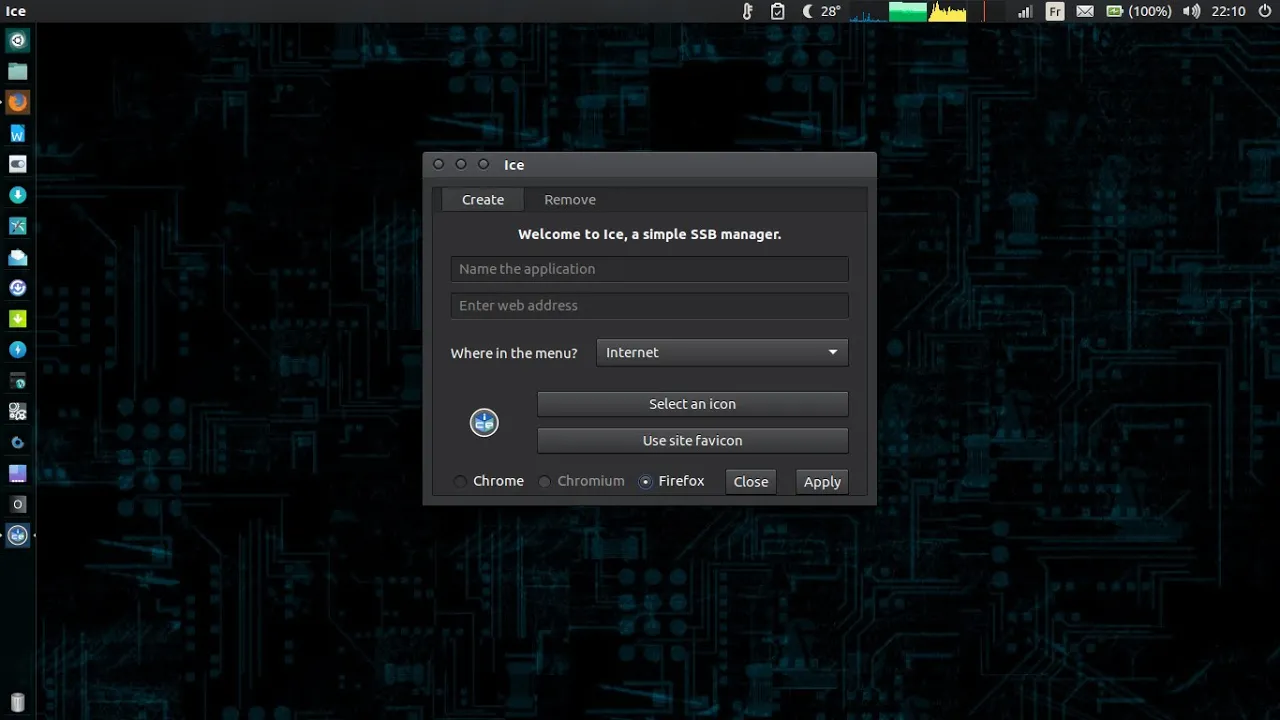Switch to the Create tab
The image size is (1280, 720).
pyautogui.click(x=483, y=200)
